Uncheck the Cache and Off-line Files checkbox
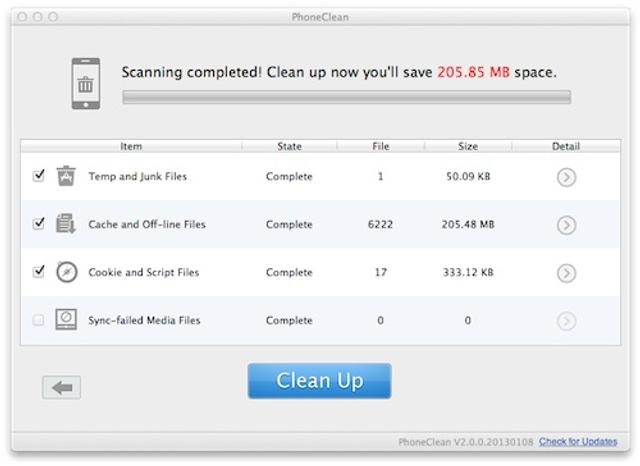Image resolution: width=640 pixels, height=466 pixels. 39,224
